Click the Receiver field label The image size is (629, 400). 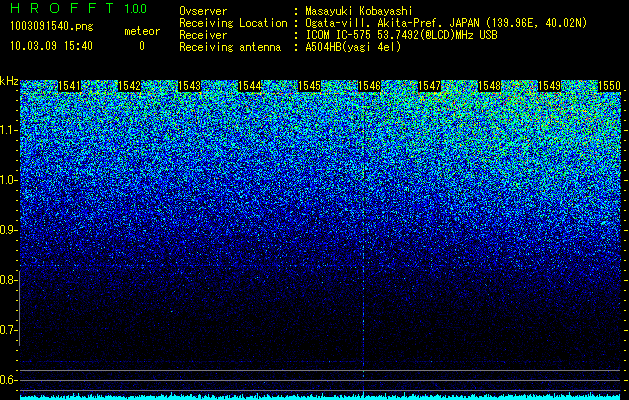coord(203,35)
